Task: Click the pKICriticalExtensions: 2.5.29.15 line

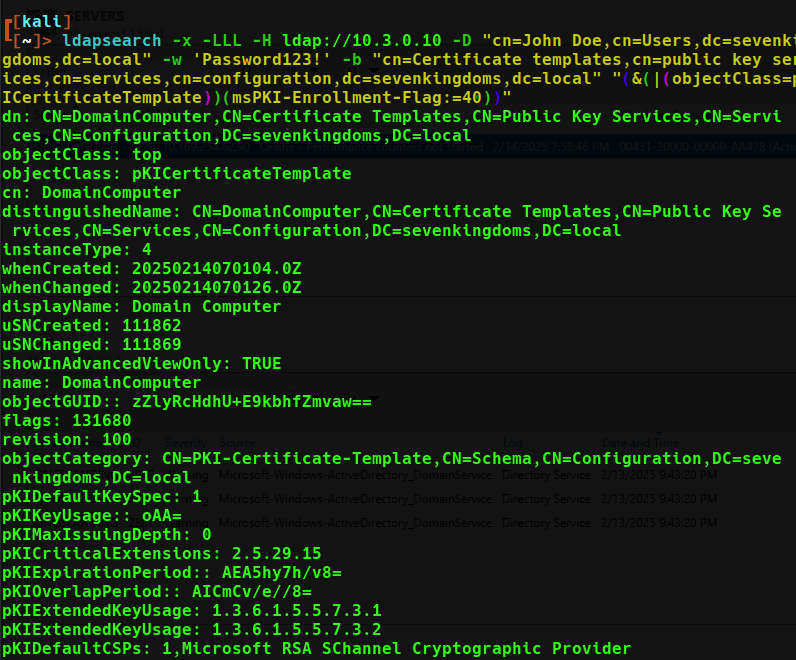Action: click(x=161, y=553)
